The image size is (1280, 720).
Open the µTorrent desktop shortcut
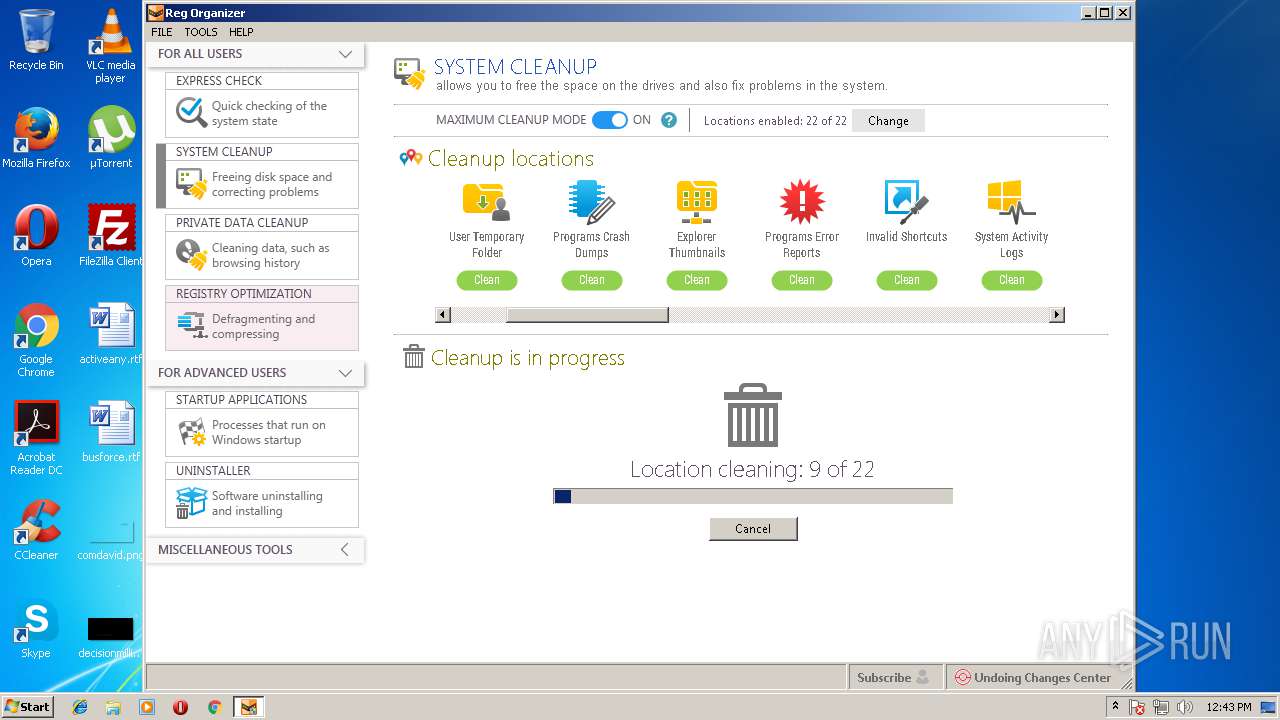(110, 138)
